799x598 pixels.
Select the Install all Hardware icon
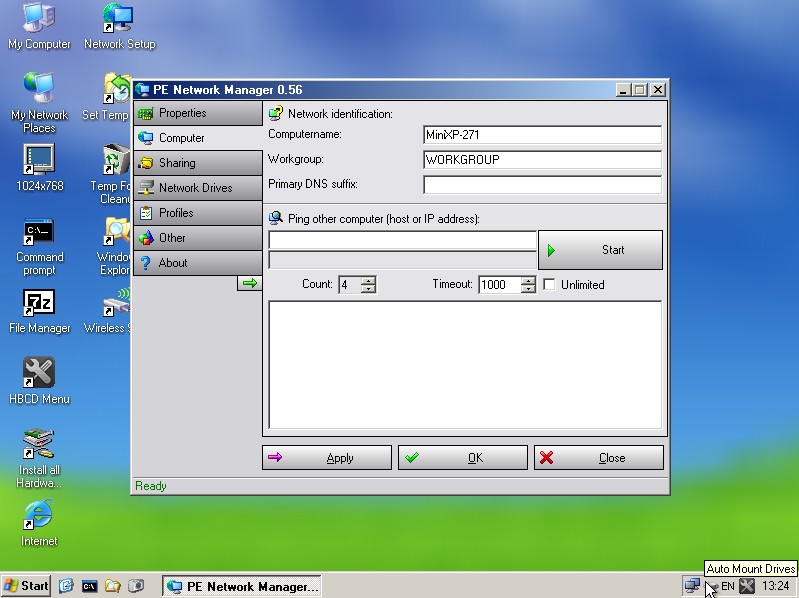click(39, 458)
